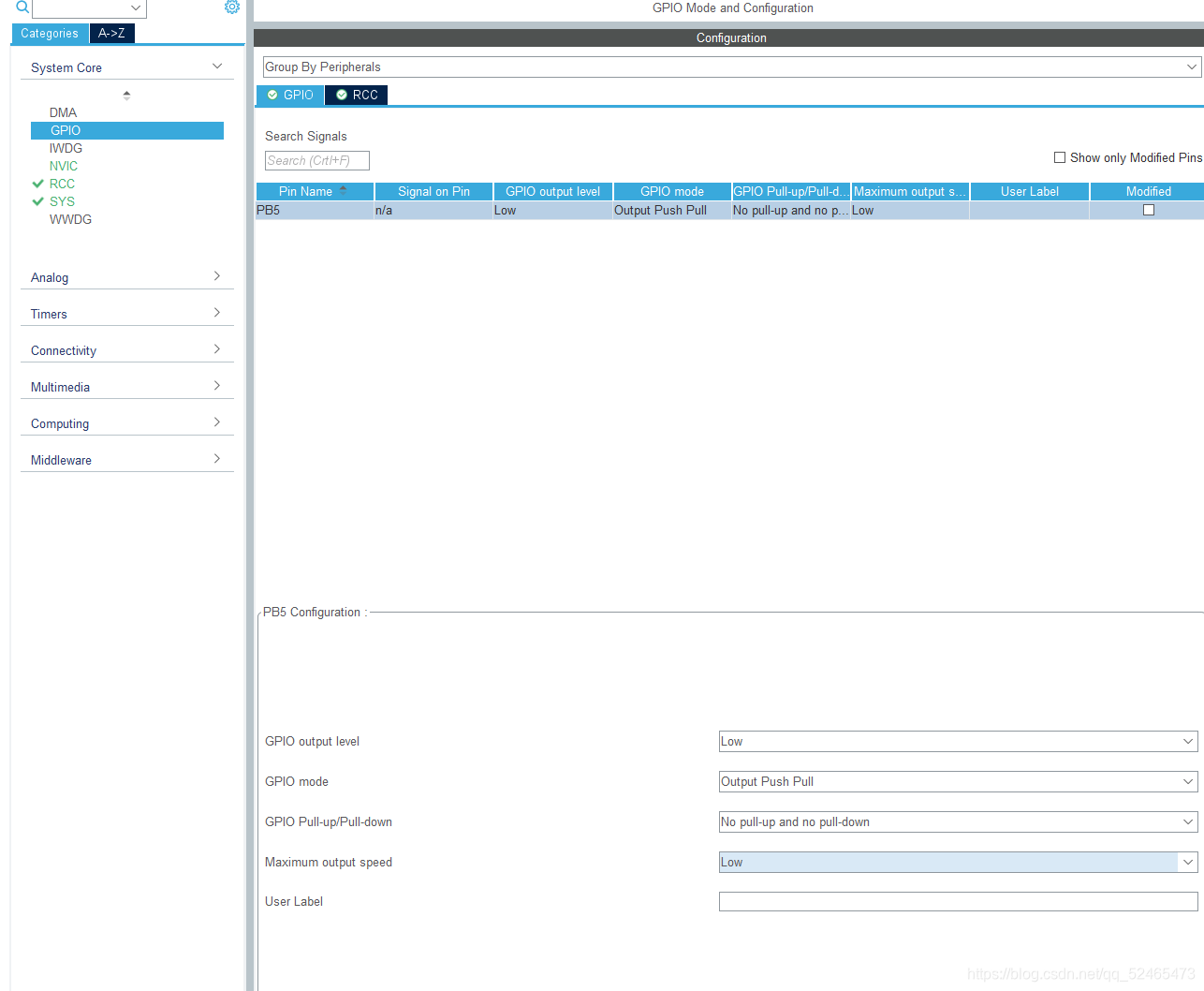Sort by GPIO Pull-up/Pull-down column header

point(791,191)
